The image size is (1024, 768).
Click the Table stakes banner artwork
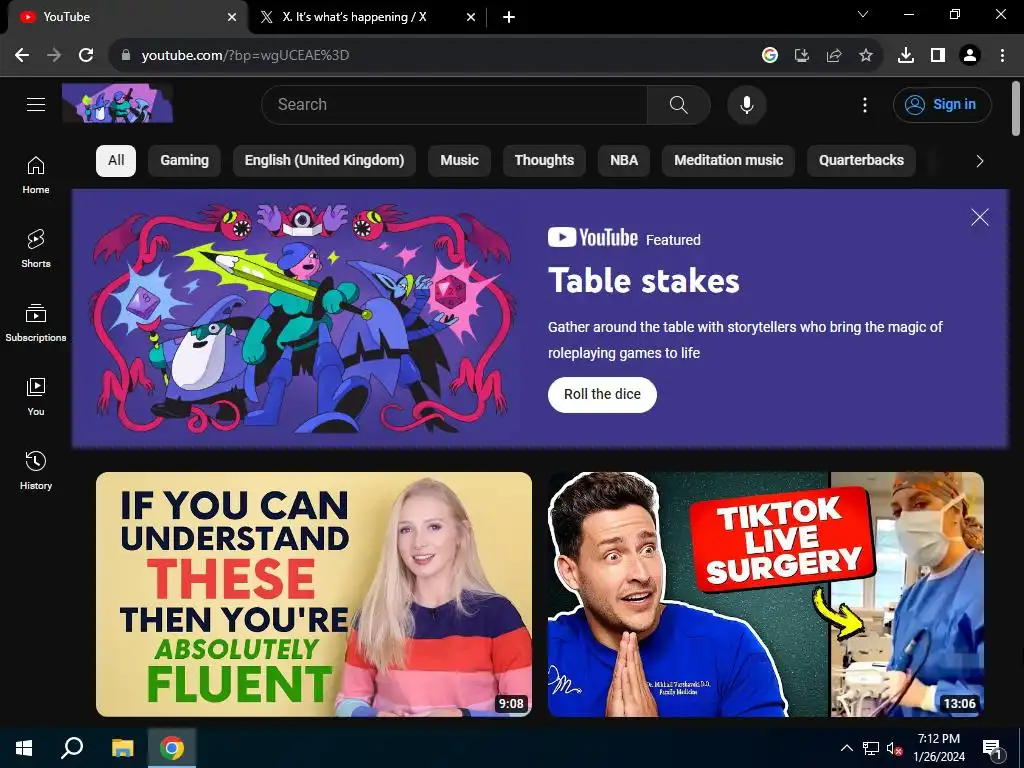pyautogui.click(x=302, y=318)
